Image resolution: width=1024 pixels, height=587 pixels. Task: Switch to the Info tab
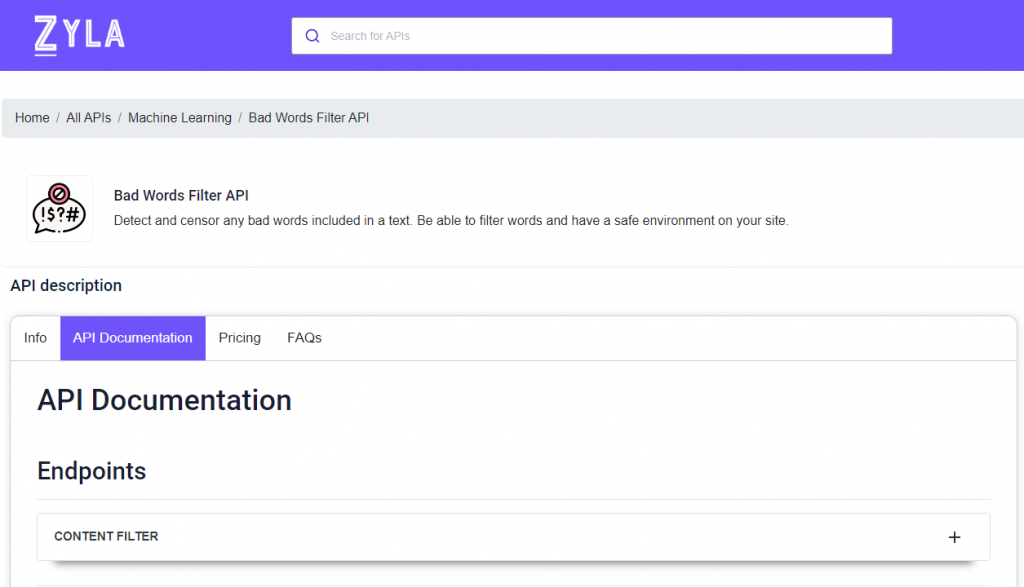pyautogui.click(x=35, y=338)
